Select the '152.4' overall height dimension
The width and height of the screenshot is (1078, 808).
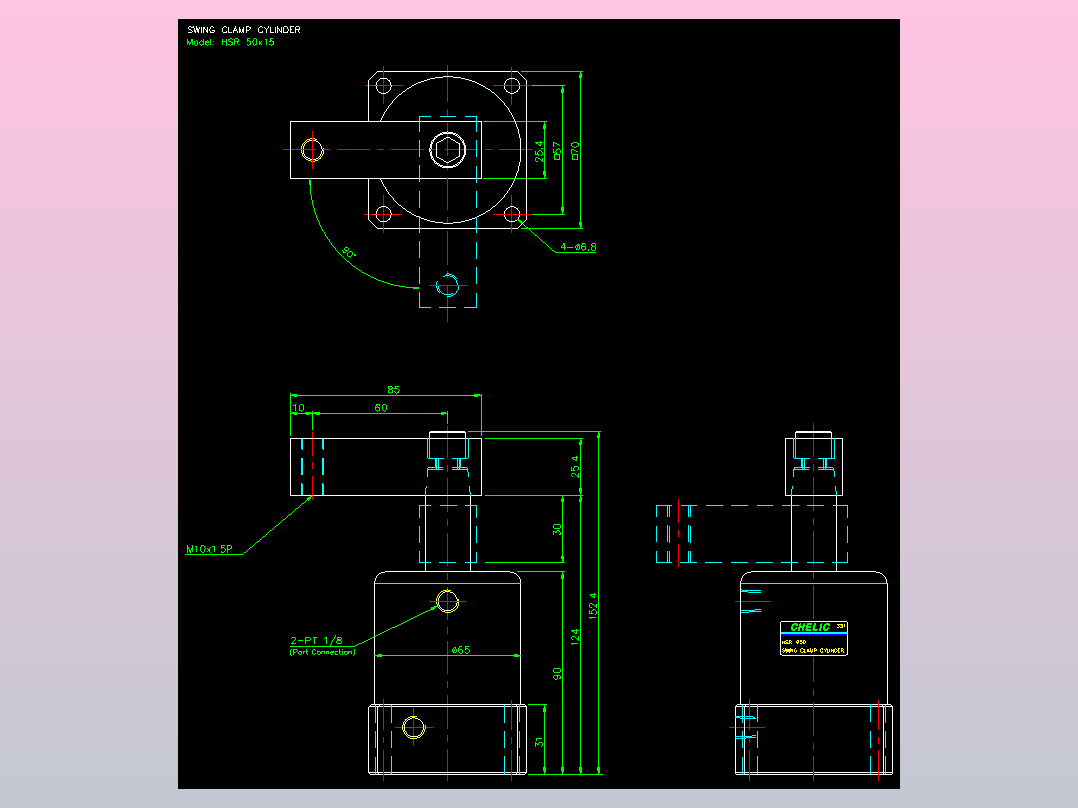pyautogui.click(x=593, y=606)
